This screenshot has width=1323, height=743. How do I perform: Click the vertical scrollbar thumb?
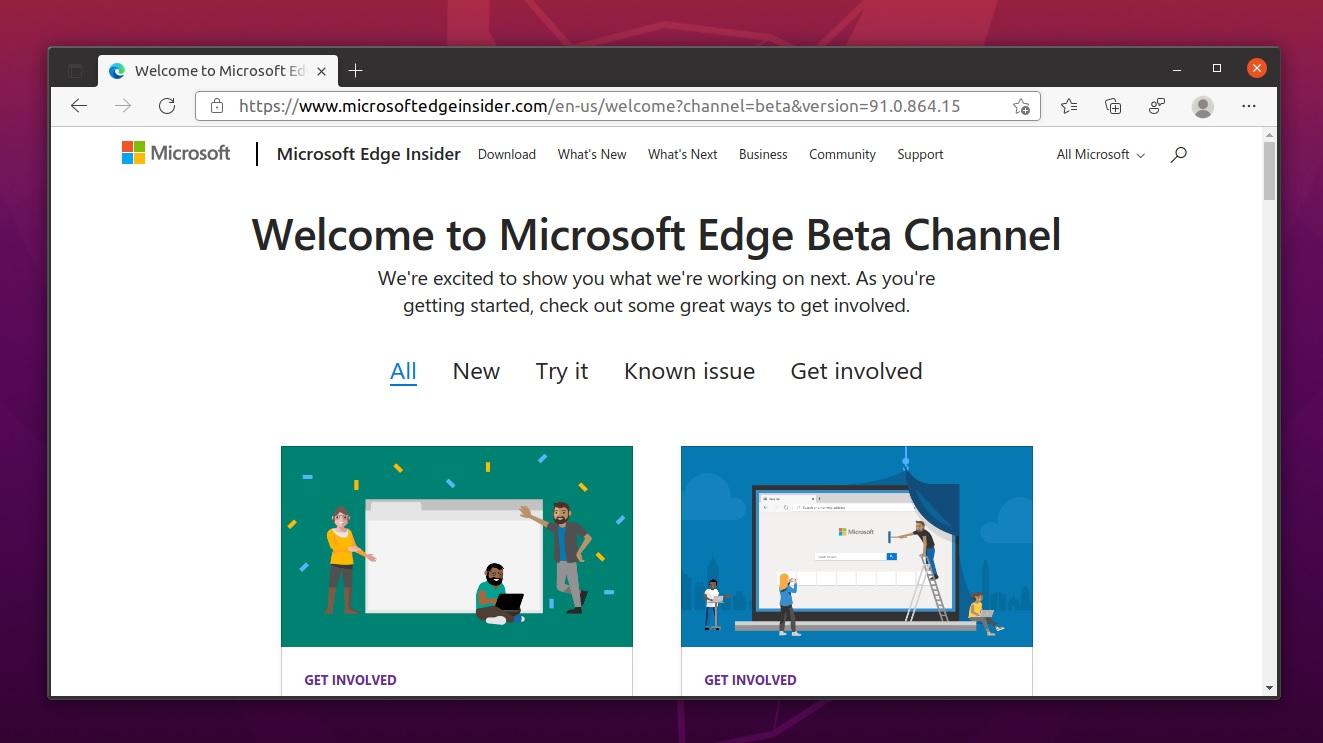[x=1270, y=171]
